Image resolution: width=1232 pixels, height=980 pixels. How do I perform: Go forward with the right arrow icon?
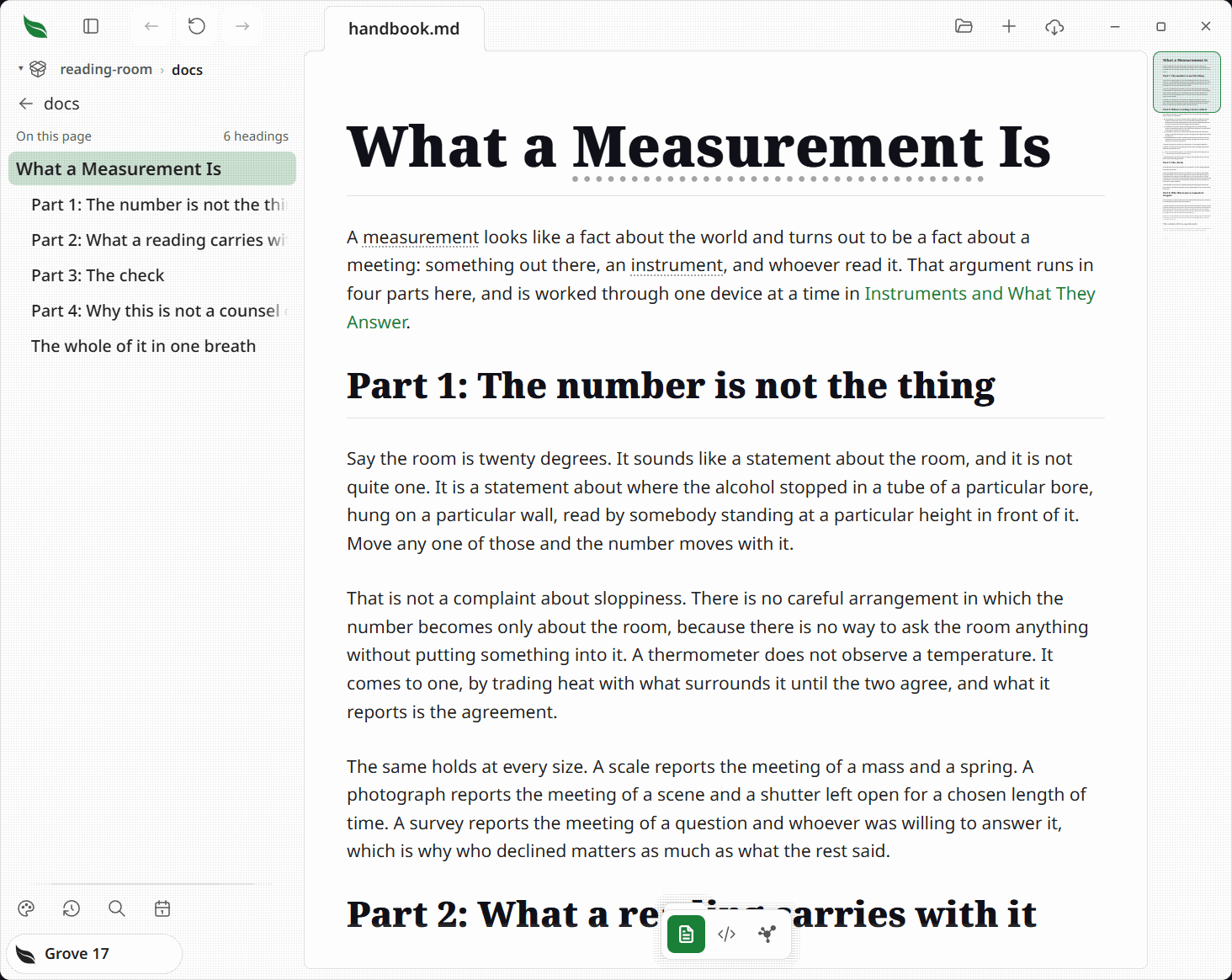(242, 26)
